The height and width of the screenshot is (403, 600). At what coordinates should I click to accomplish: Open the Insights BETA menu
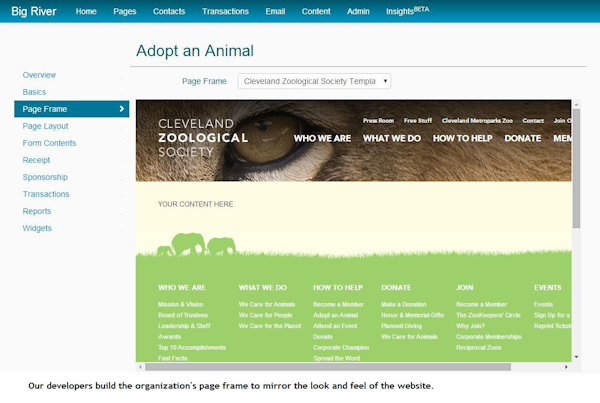(x=408, y=11)
